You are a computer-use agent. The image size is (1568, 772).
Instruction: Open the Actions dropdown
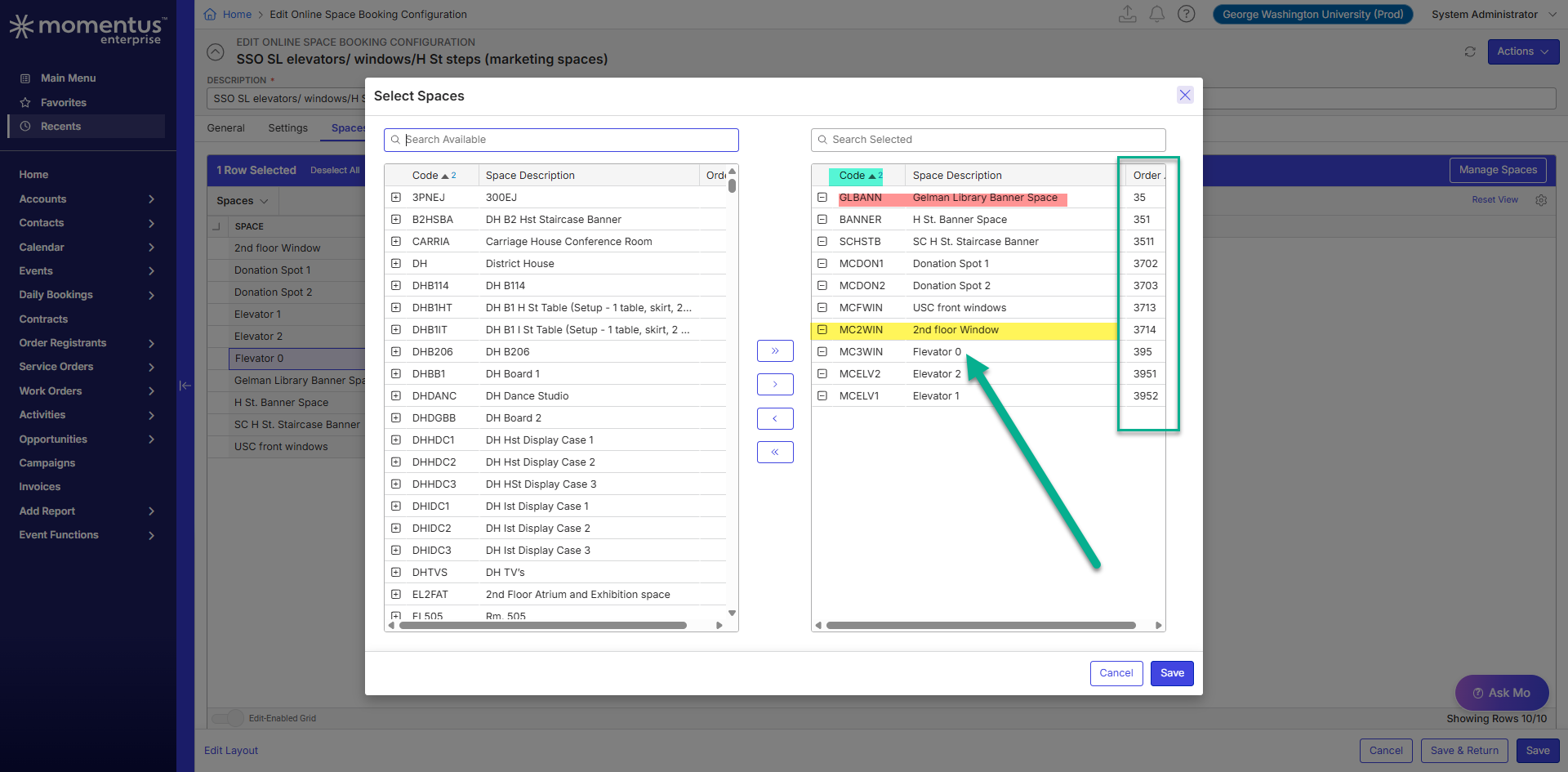1523,51
